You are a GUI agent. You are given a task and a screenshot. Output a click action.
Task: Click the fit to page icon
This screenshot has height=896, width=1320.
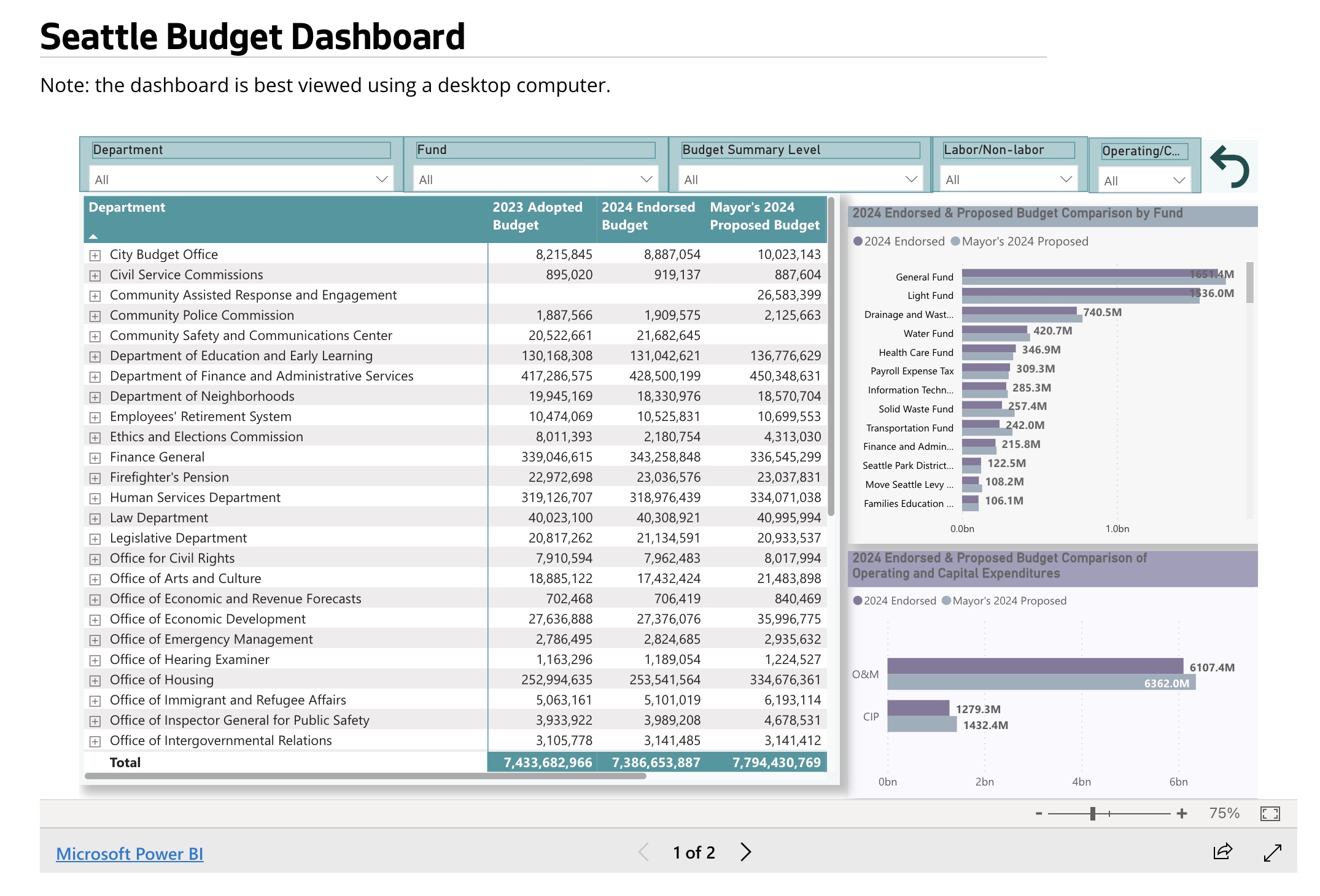tap(1270, 814)
